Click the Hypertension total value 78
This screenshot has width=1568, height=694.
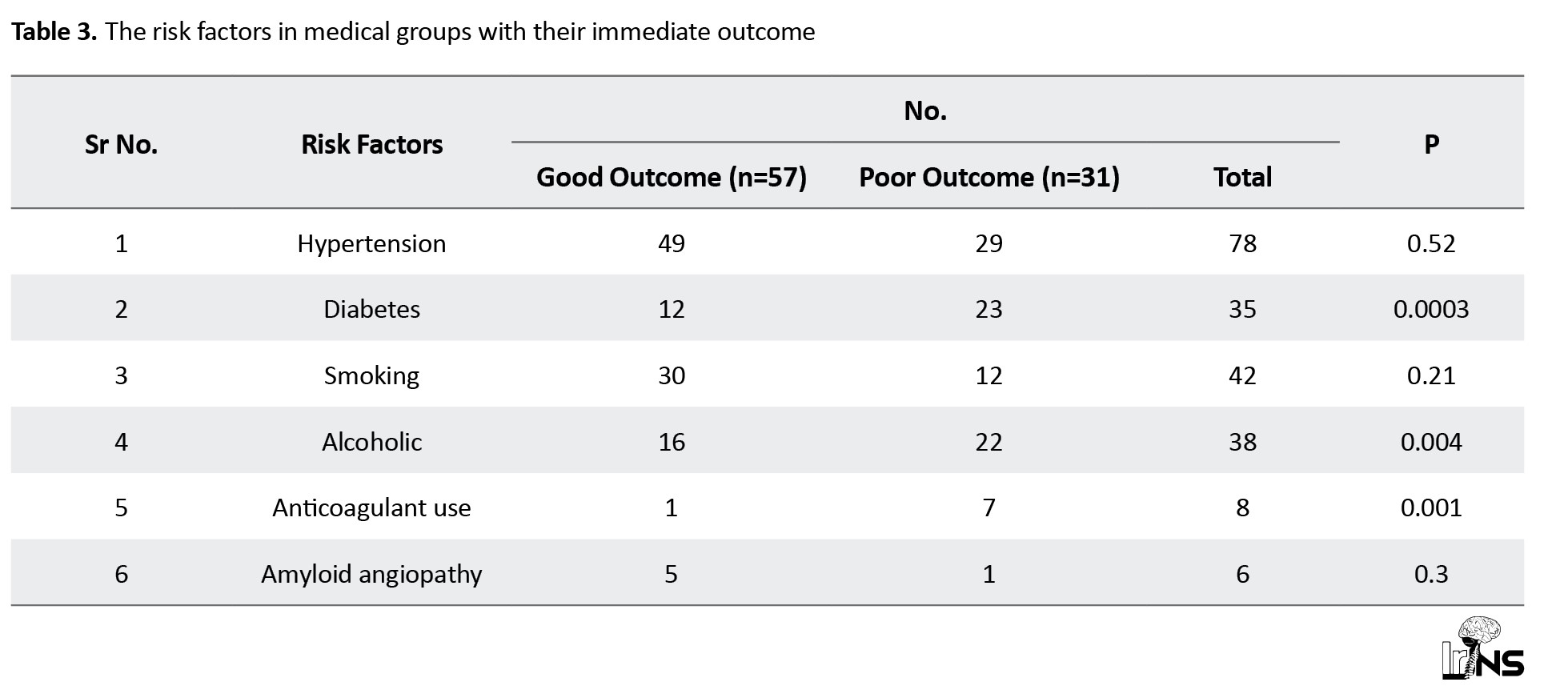click(1242, 243)
